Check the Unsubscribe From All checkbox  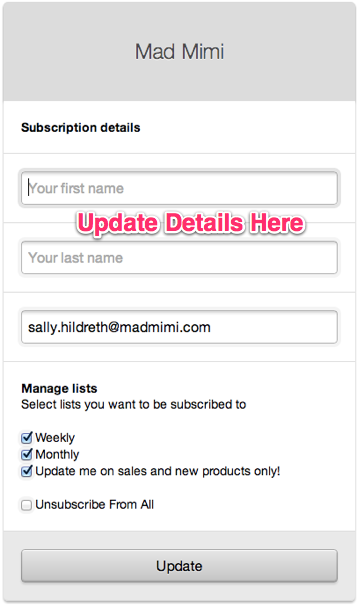(26, 505)
